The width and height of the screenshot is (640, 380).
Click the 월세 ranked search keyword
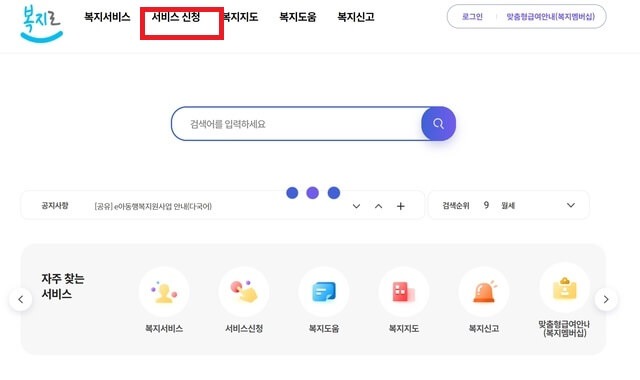508,205
